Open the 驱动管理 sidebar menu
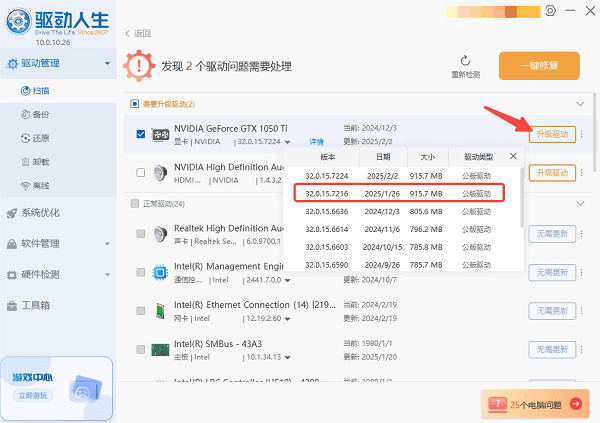The width and height of the screenshot is (600, 423). (58, 63)
